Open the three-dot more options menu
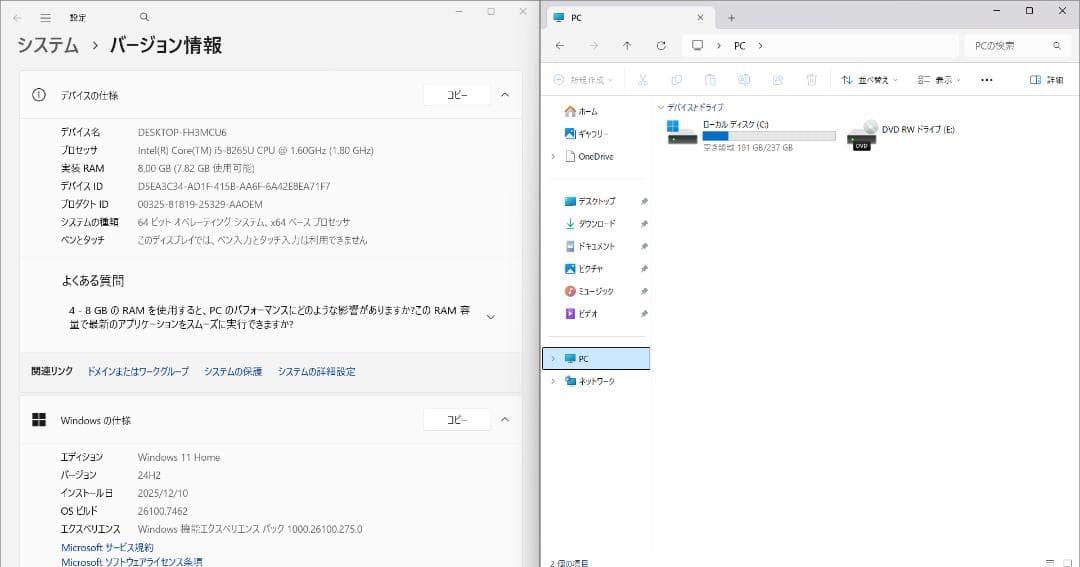The width and height of the screenshot is (1080, 567). (x=986, y=80)
